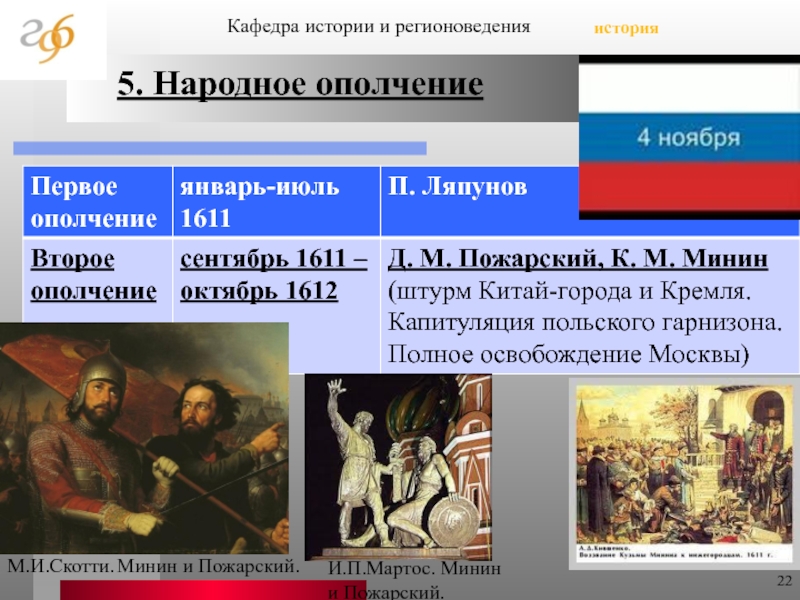Select the "Первое ополчение" table cell

click(x=92, y=202)
